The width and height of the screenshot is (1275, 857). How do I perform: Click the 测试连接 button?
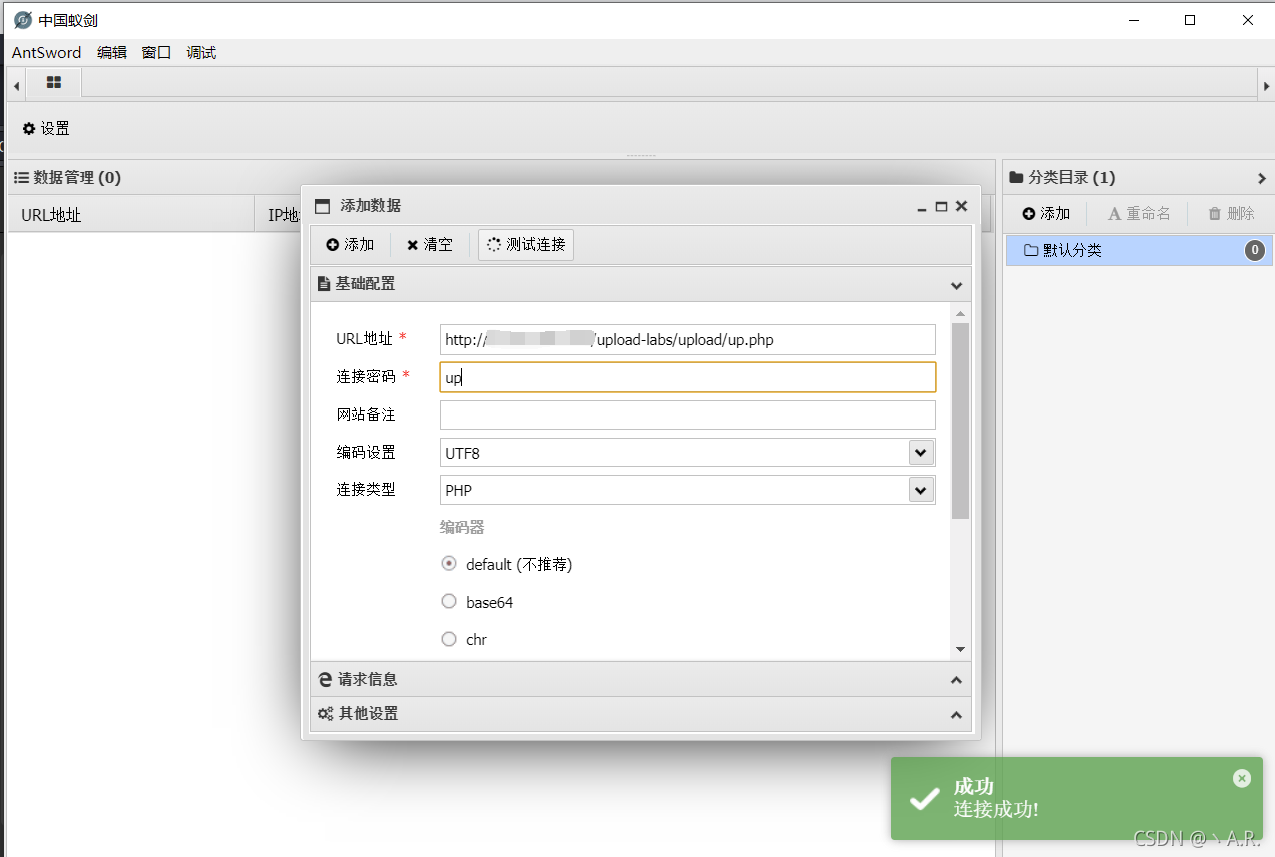[526, 245]
